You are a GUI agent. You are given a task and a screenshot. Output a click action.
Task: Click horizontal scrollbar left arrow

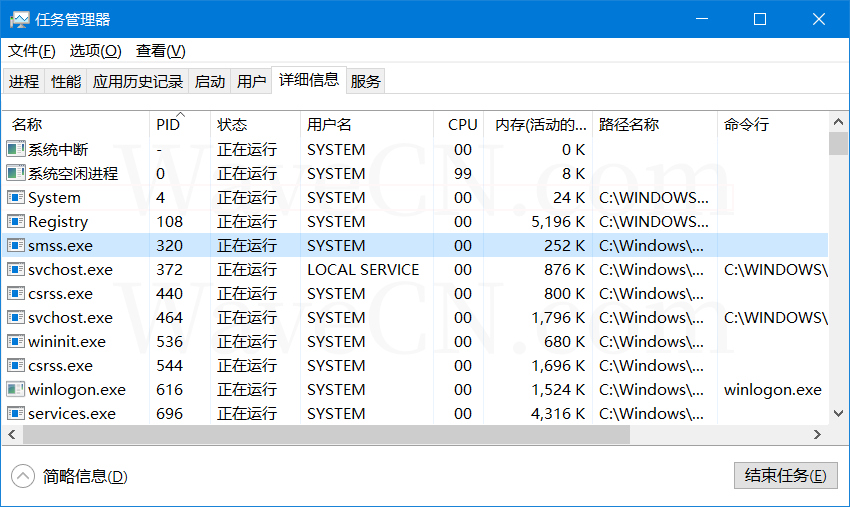[x=12, y=434]
